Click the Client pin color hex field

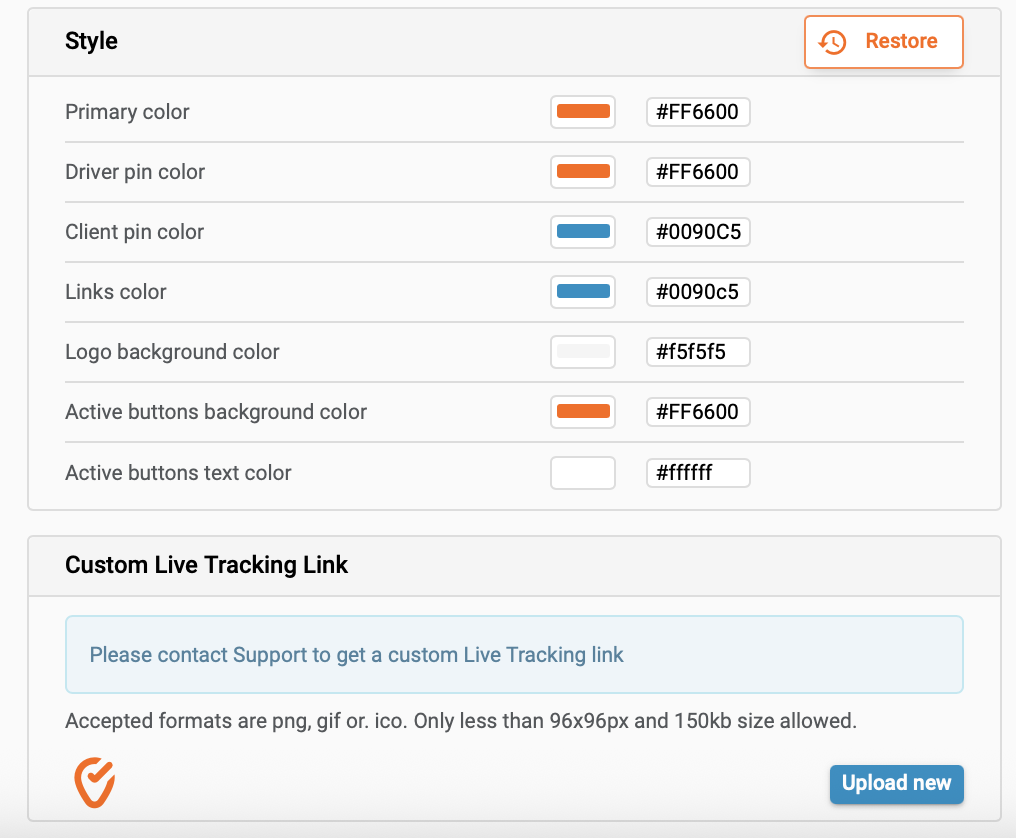(x=698, y=232)
